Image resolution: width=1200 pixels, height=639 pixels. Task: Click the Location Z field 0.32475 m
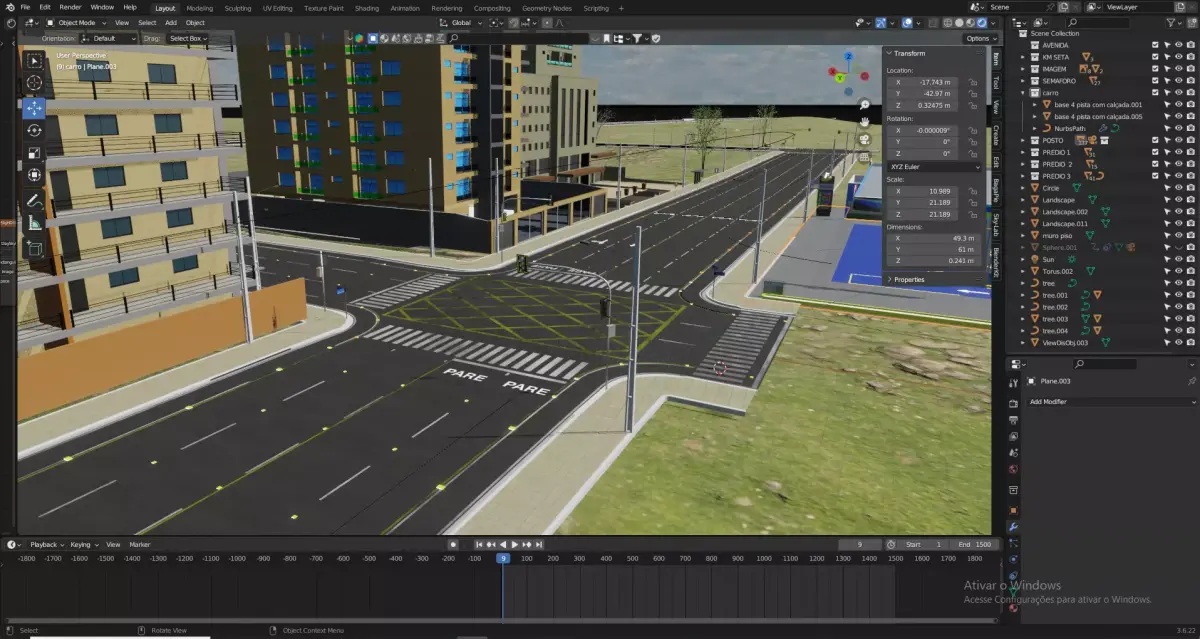[923, 105]
